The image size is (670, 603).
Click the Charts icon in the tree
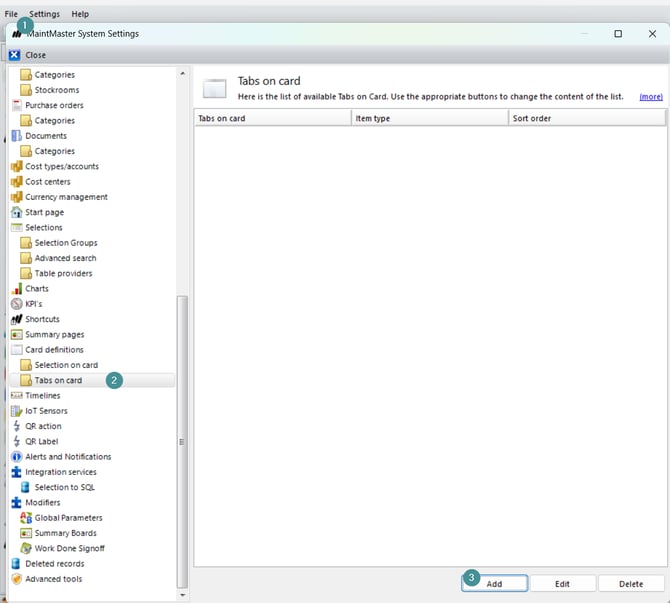point(16,289)
